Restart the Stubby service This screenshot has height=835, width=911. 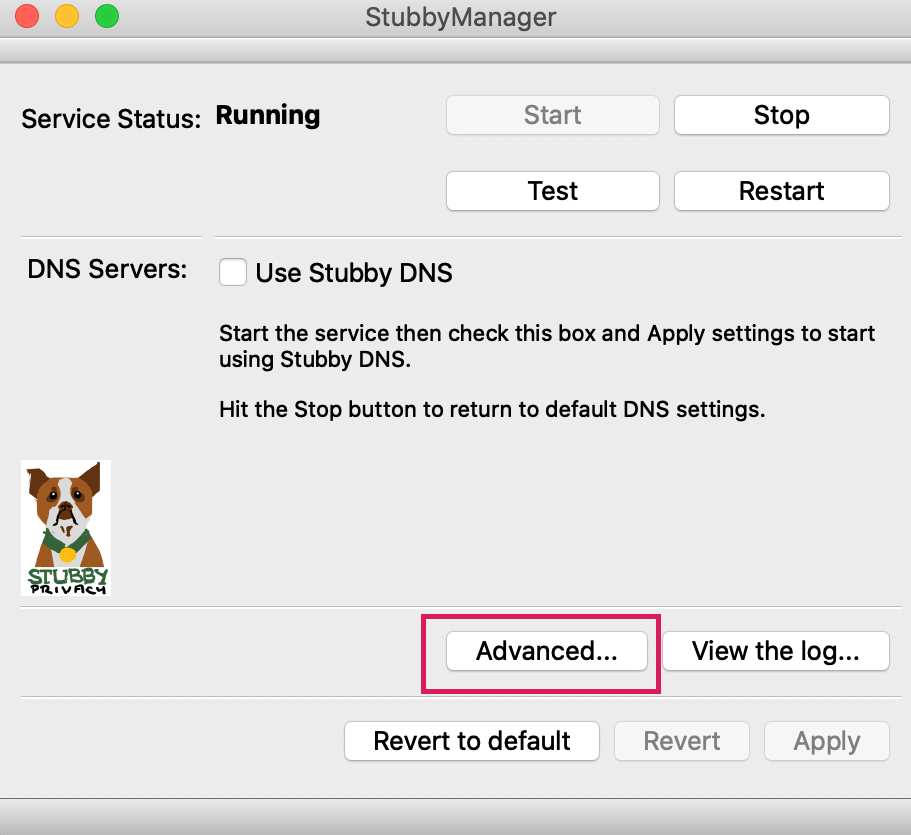(781, 191)
